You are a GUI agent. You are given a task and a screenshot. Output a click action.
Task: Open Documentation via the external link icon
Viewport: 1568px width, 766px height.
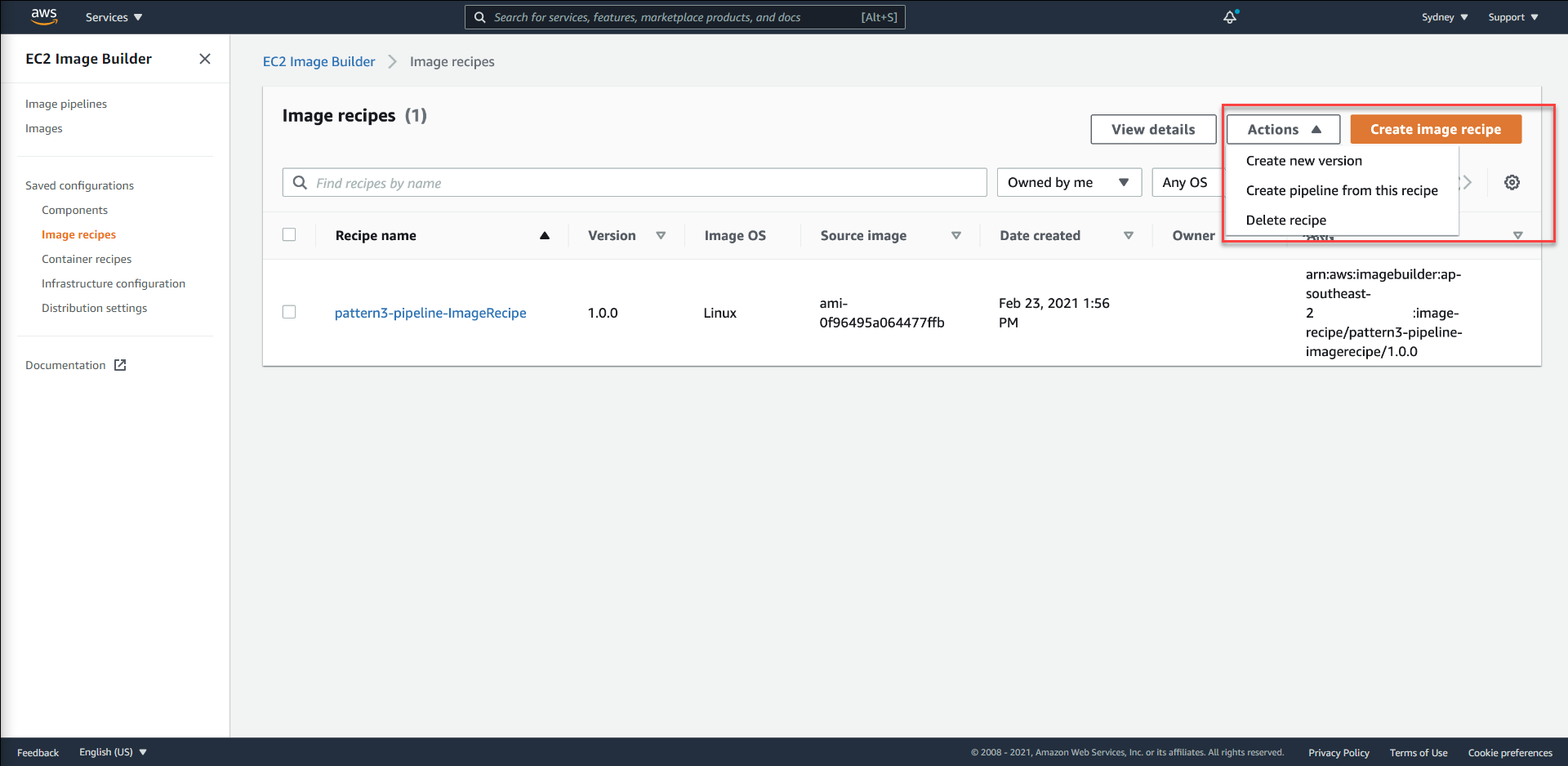pyautogui.click(x=120, y=364)
